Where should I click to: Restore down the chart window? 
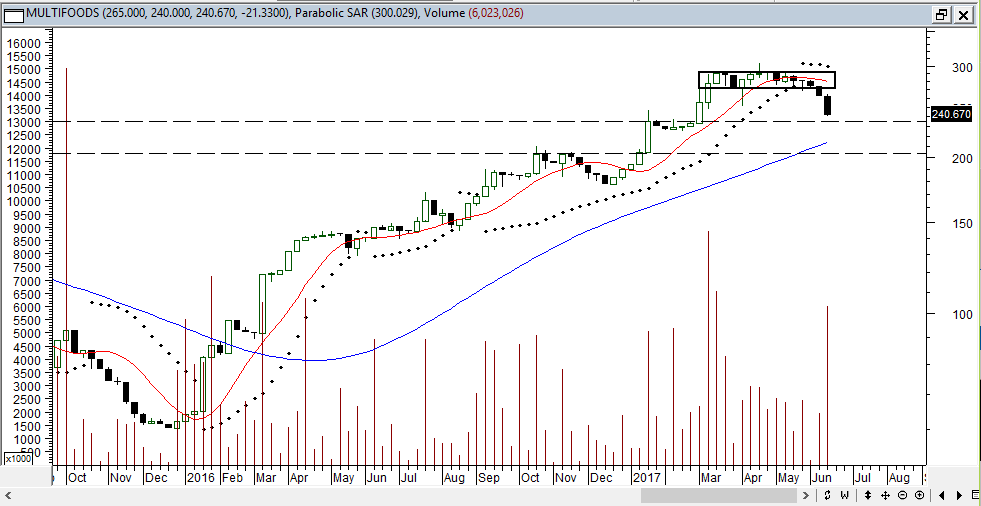click(x=942, y=15)
